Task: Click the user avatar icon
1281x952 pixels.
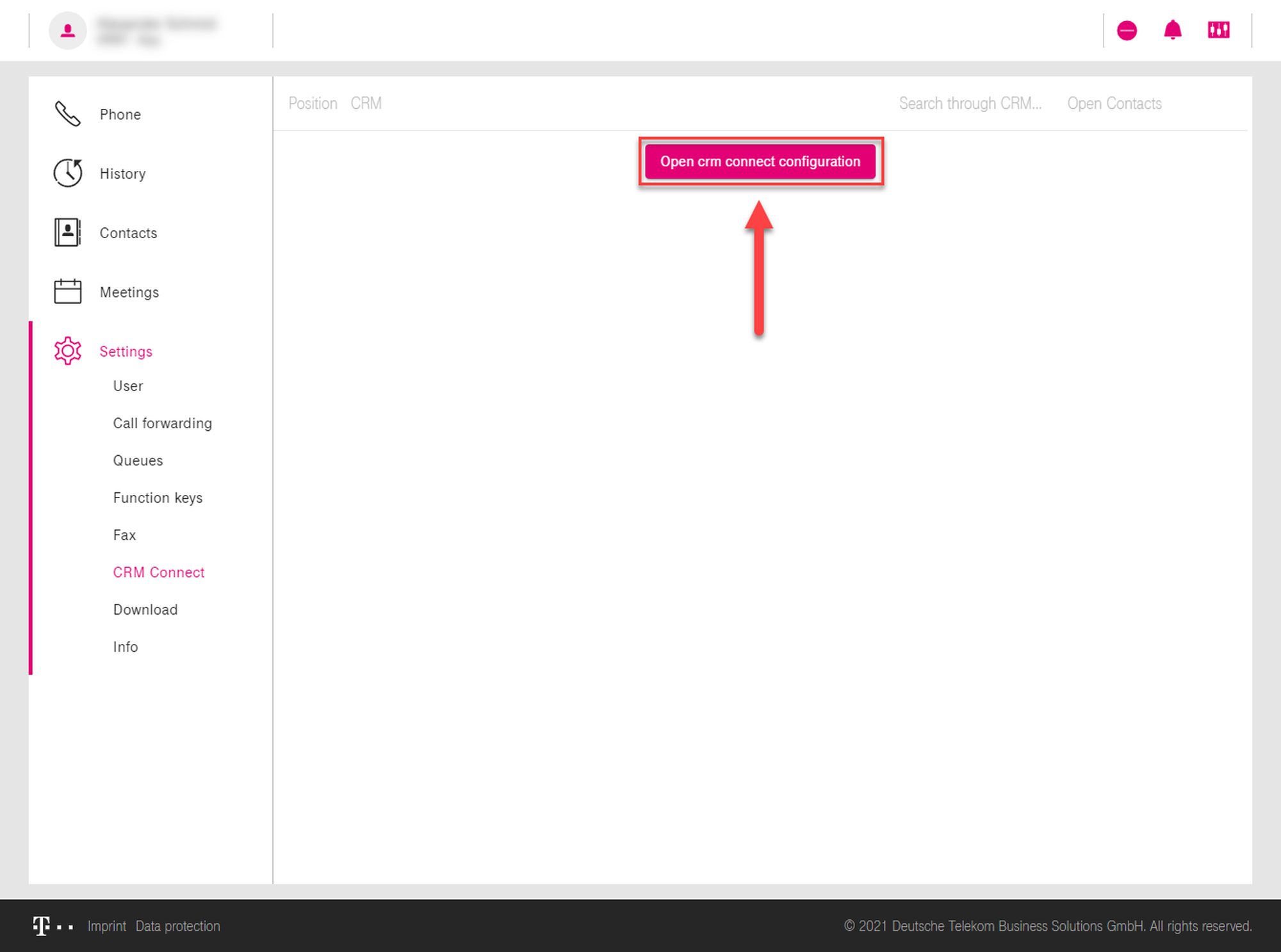Action: [x=68, y=30]
